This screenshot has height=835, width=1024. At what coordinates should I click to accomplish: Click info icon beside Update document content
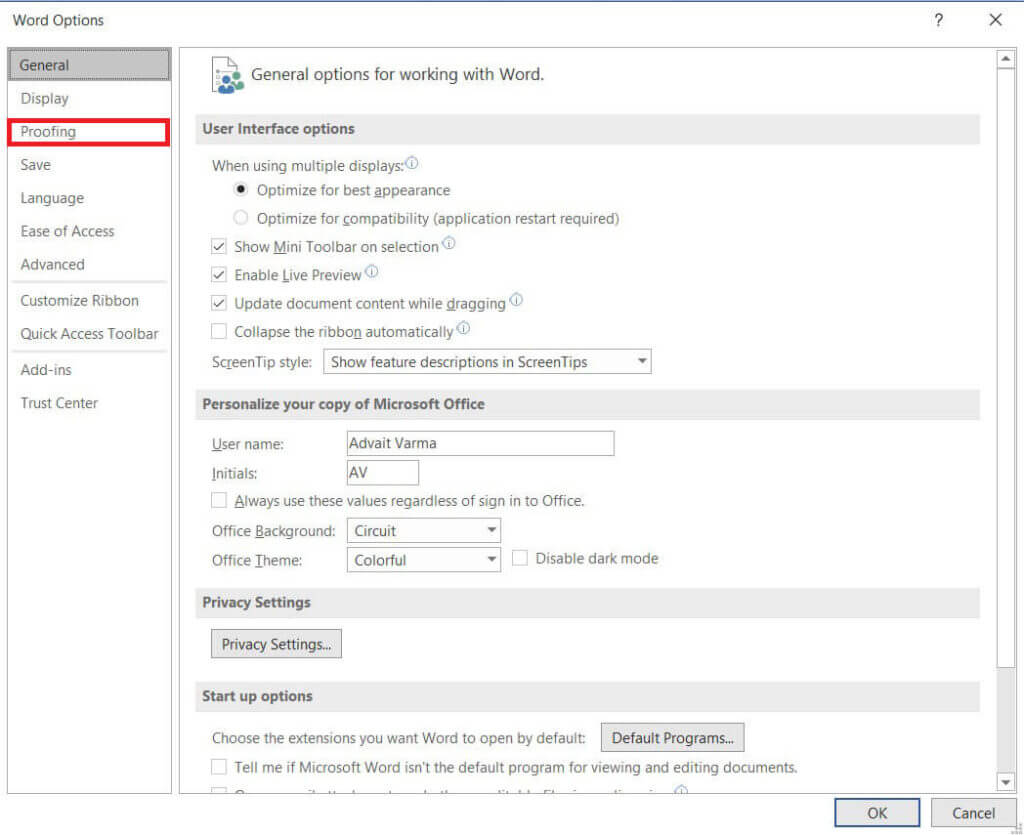[516, 300]
